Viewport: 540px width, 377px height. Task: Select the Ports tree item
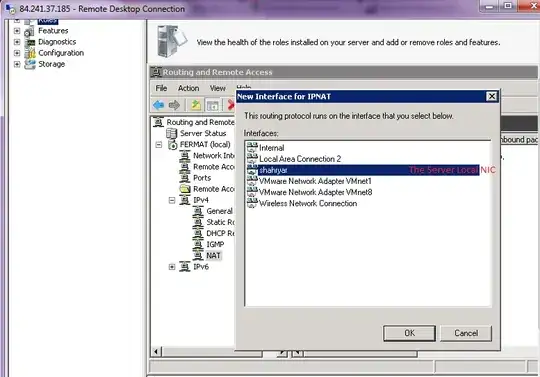coord(202,178)
